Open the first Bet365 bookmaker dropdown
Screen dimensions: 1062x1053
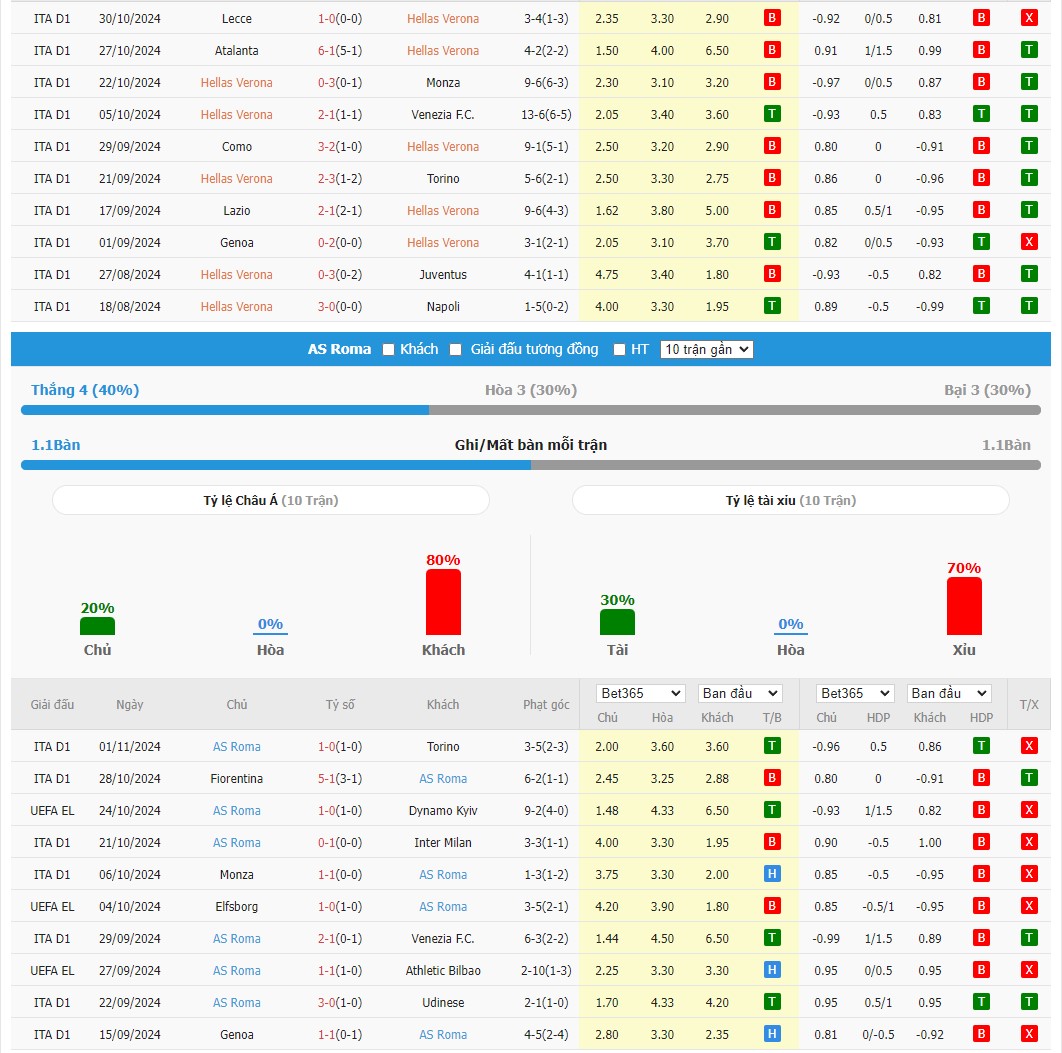tap(640, 693)
